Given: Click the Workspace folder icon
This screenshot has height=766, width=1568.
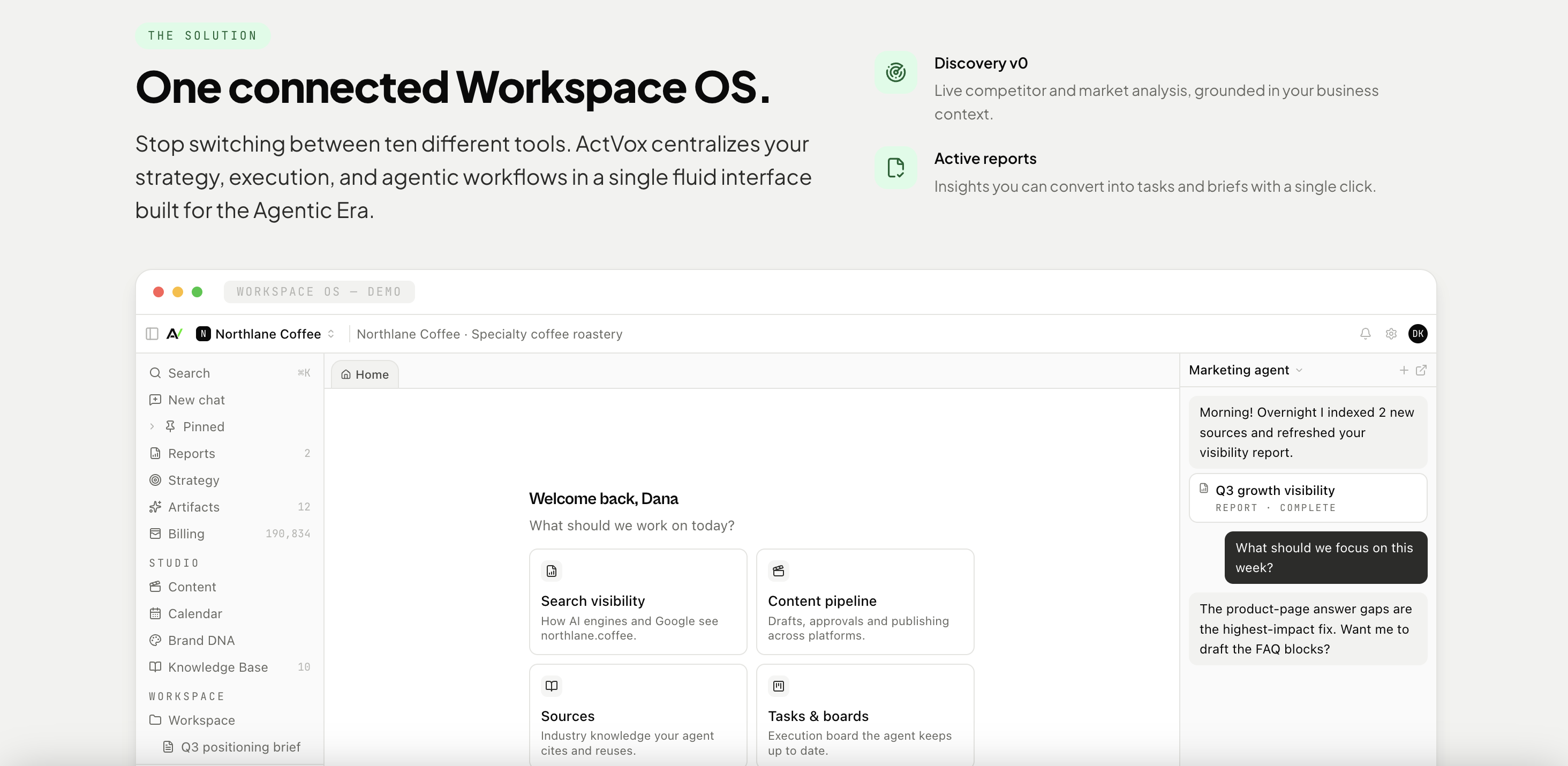Looking at the screenshot, I should pos(155,720).
